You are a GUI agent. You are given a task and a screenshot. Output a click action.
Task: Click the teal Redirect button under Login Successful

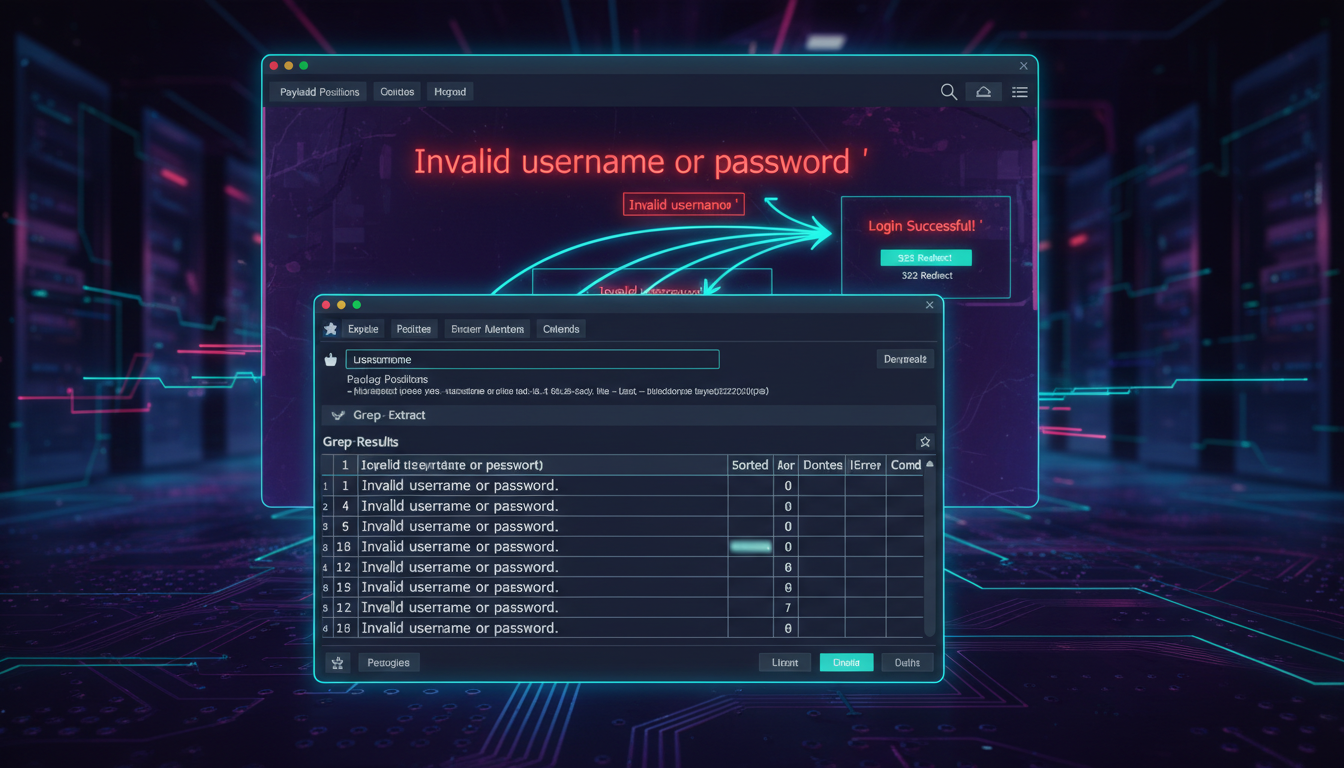(925, 258)
